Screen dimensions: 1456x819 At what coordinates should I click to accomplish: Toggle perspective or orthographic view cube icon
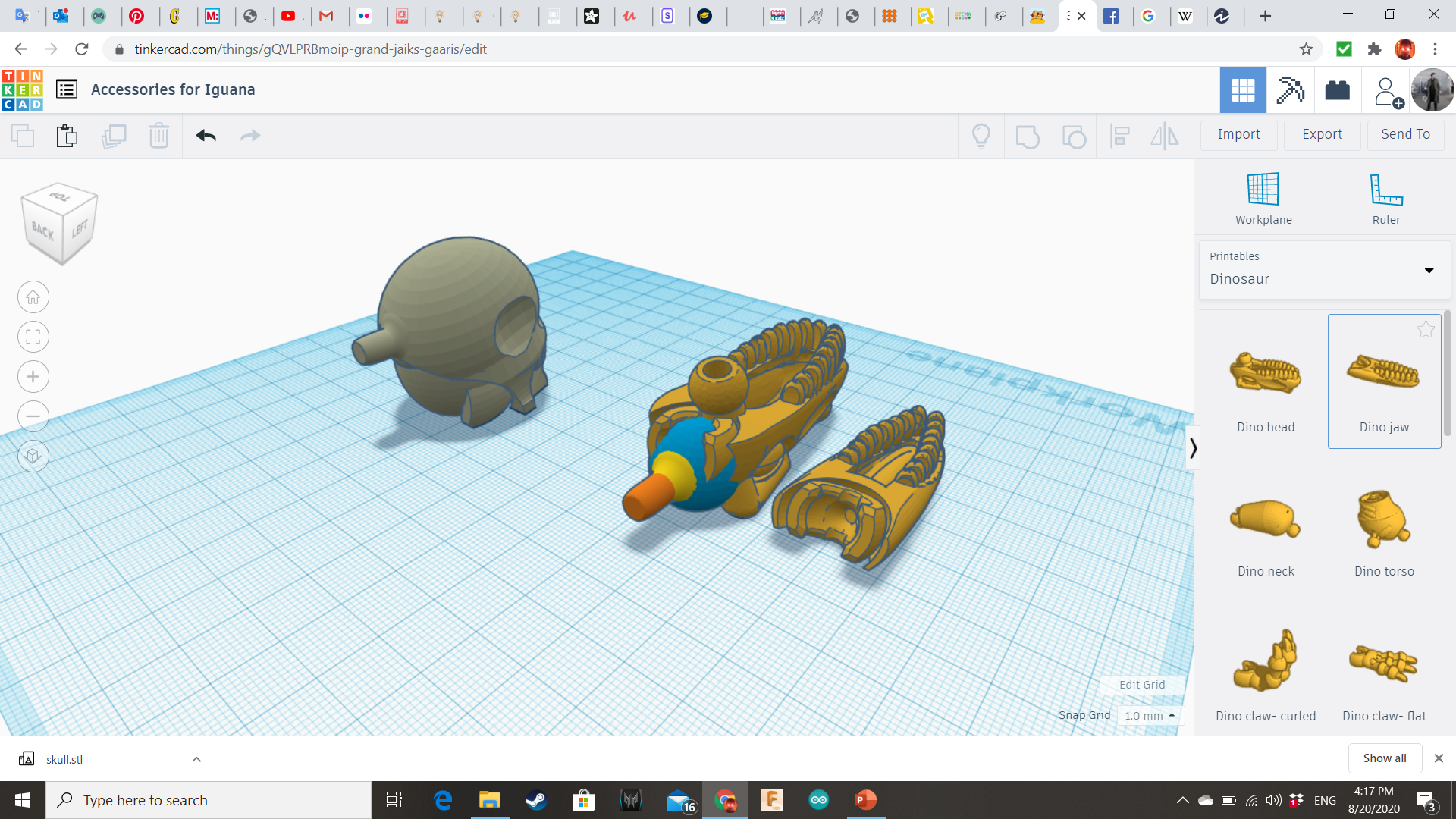[x=33, y=456]
